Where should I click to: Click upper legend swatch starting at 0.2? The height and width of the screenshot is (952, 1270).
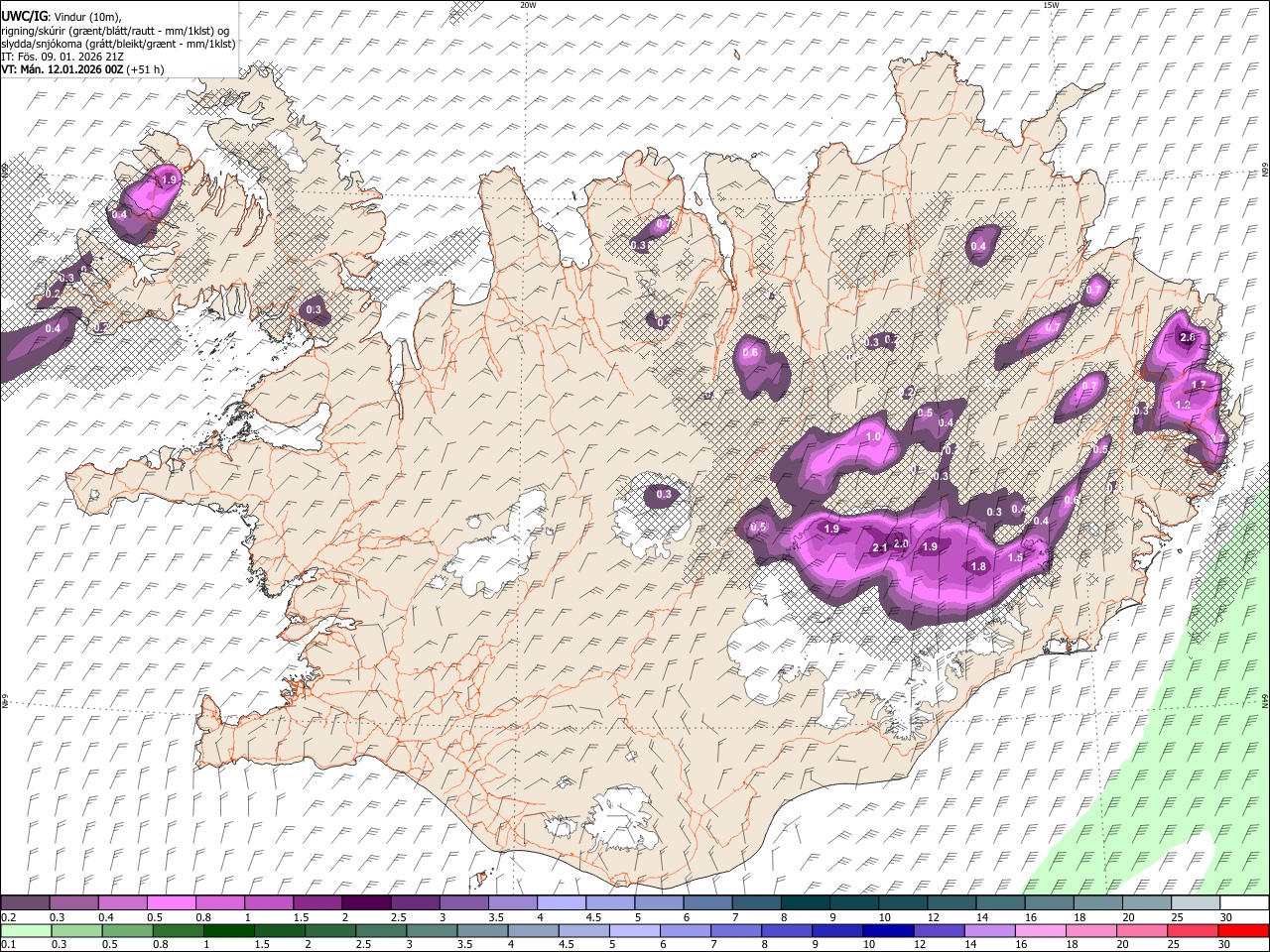coord(25,903)
